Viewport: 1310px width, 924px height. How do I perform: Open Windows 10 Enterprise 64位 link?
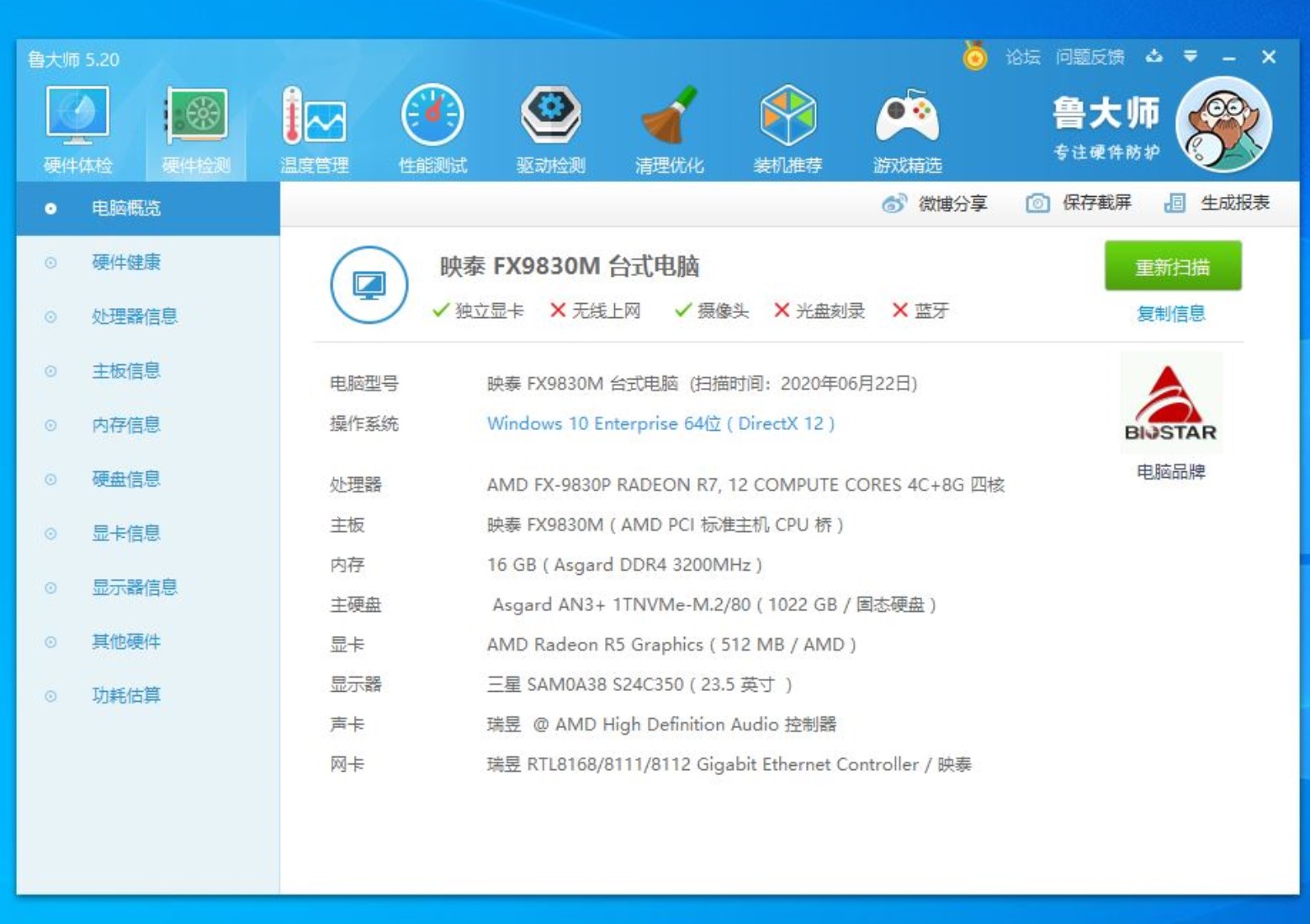tap(660, 423)
